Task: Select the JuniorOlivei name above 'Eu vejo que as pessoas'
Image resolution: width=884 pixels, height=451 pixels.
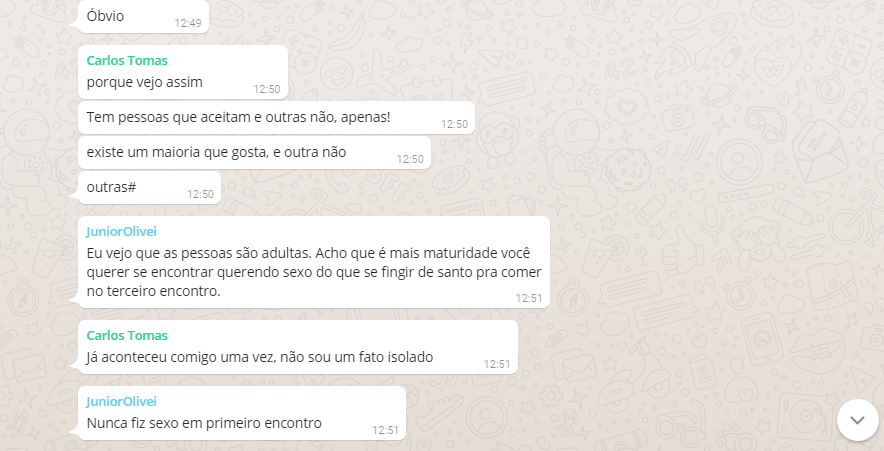Action: 121,232
